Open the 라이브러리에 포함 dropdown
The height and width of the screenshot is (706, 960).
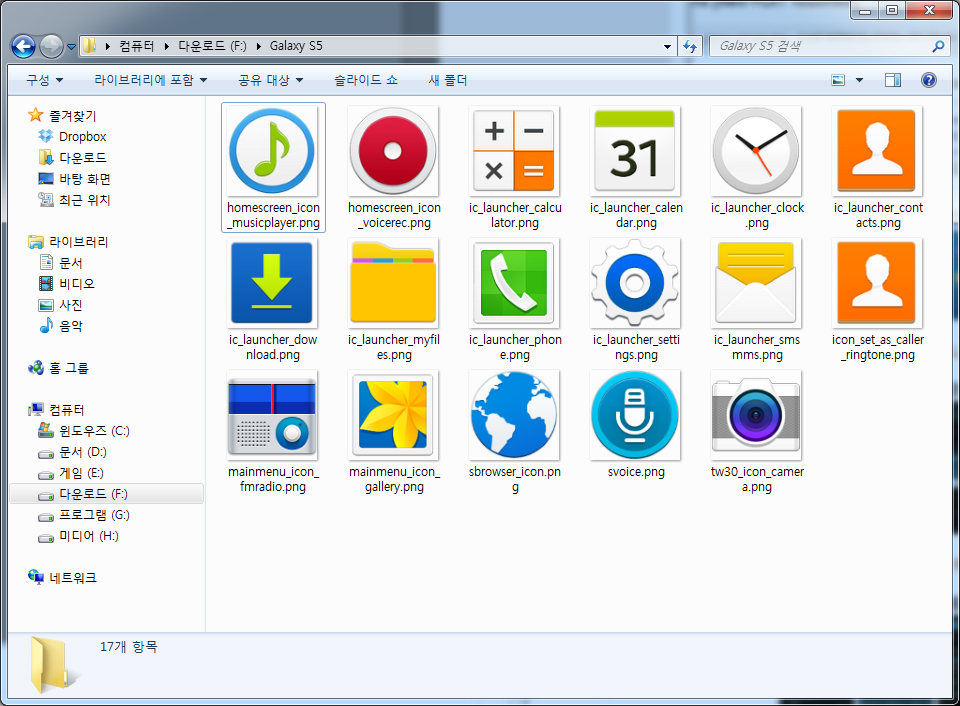tap(151, 80)
